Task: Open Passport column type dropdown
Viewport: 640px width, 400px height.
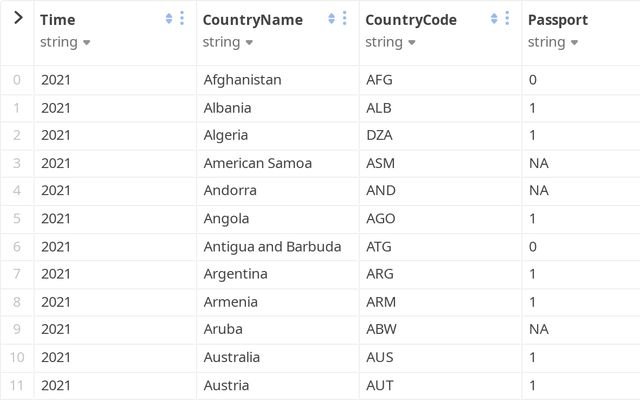Action: pyautogui.click(x=555, y=42)
